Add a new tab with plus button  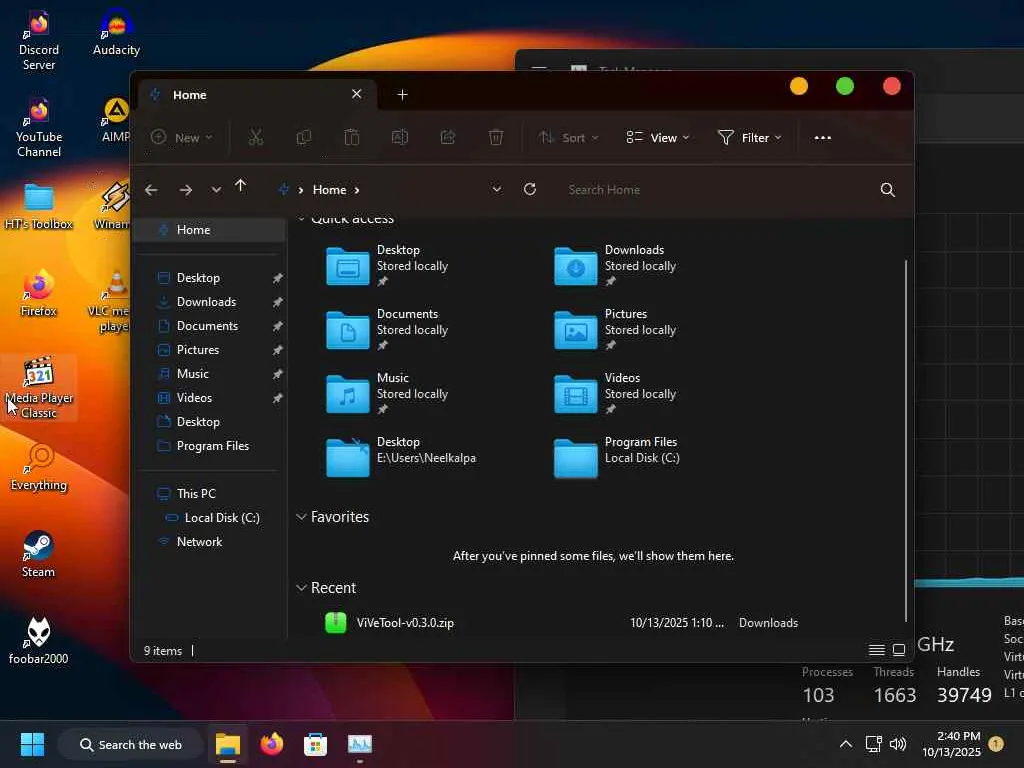point(402,95)
